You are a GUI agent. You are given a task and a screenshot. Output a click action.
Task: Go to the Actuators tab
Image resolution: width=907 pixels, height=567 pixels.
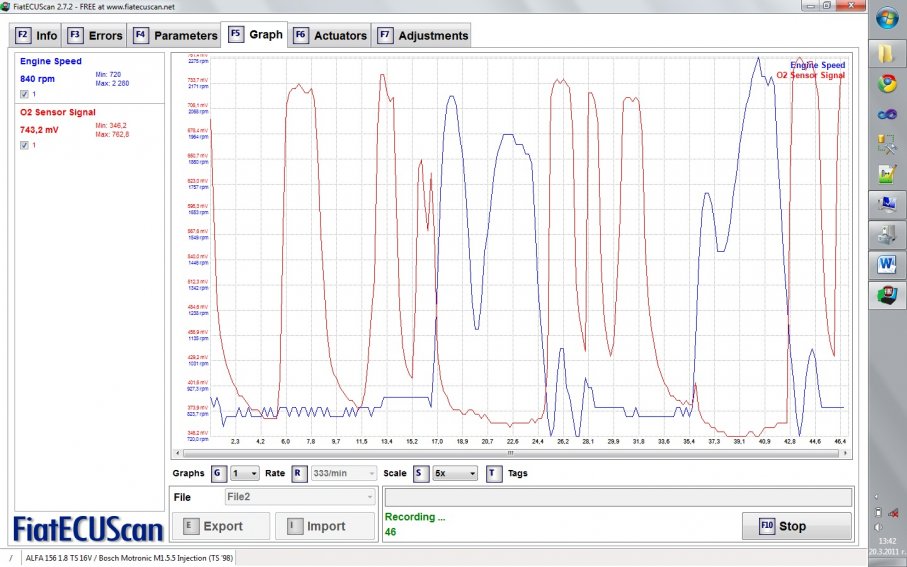[330, 36]
